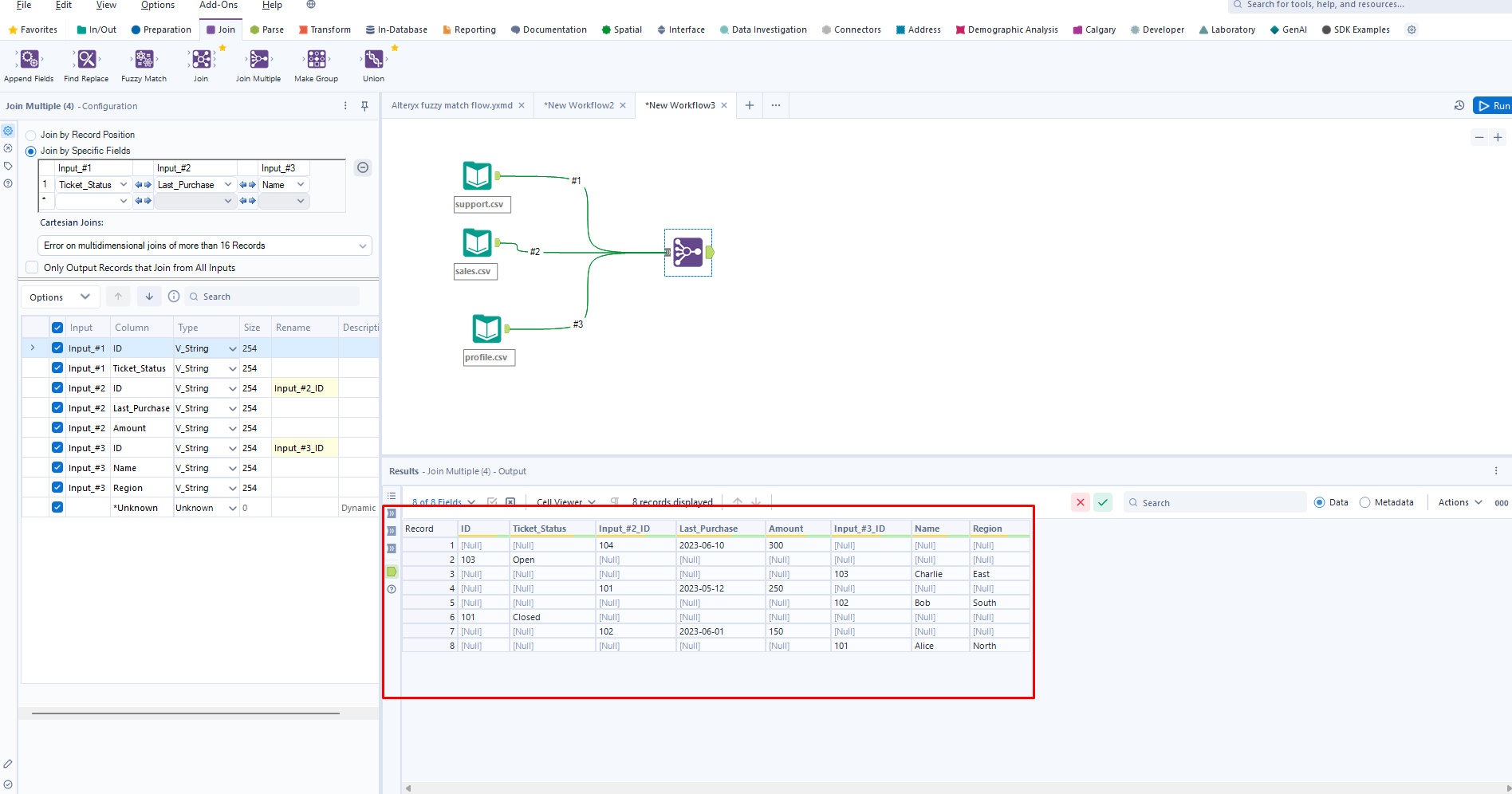Open the Actions dropdown in results
This screenshot has width=1512, height=794.
[x=1459, y=502]
